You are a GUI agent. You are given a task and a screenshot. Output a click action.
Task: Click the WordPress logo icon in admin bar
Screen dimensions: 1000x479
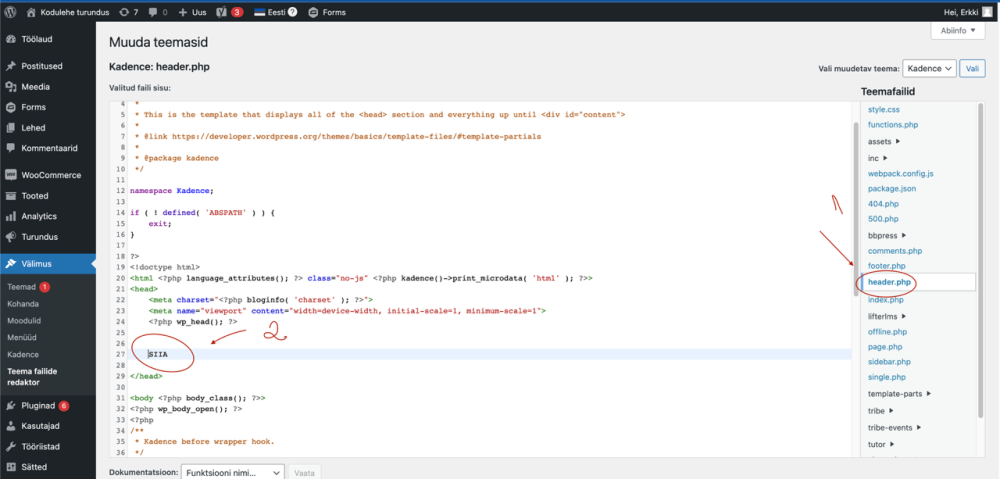(x=10, y=12)
